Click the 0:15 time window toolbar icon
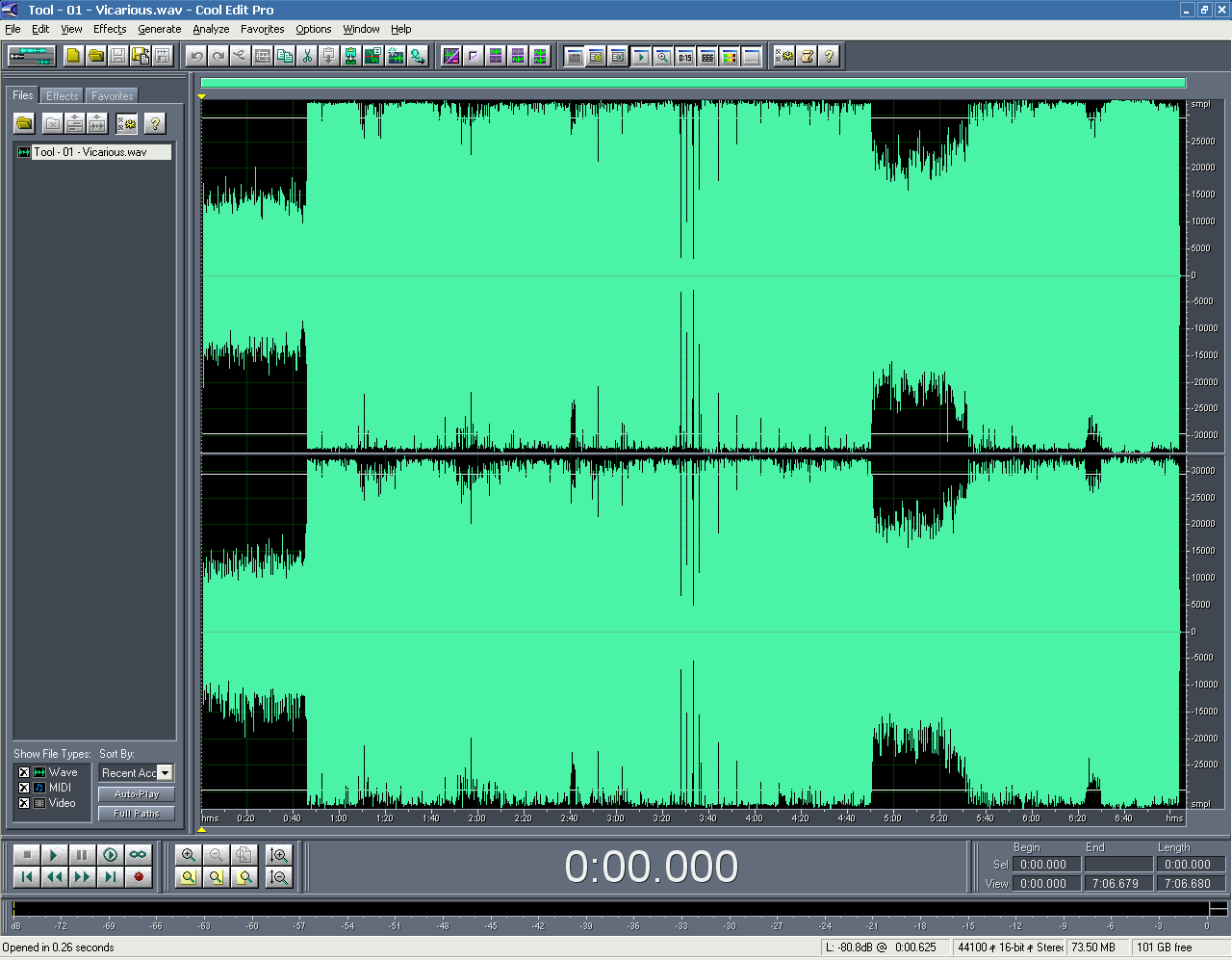 685,56
